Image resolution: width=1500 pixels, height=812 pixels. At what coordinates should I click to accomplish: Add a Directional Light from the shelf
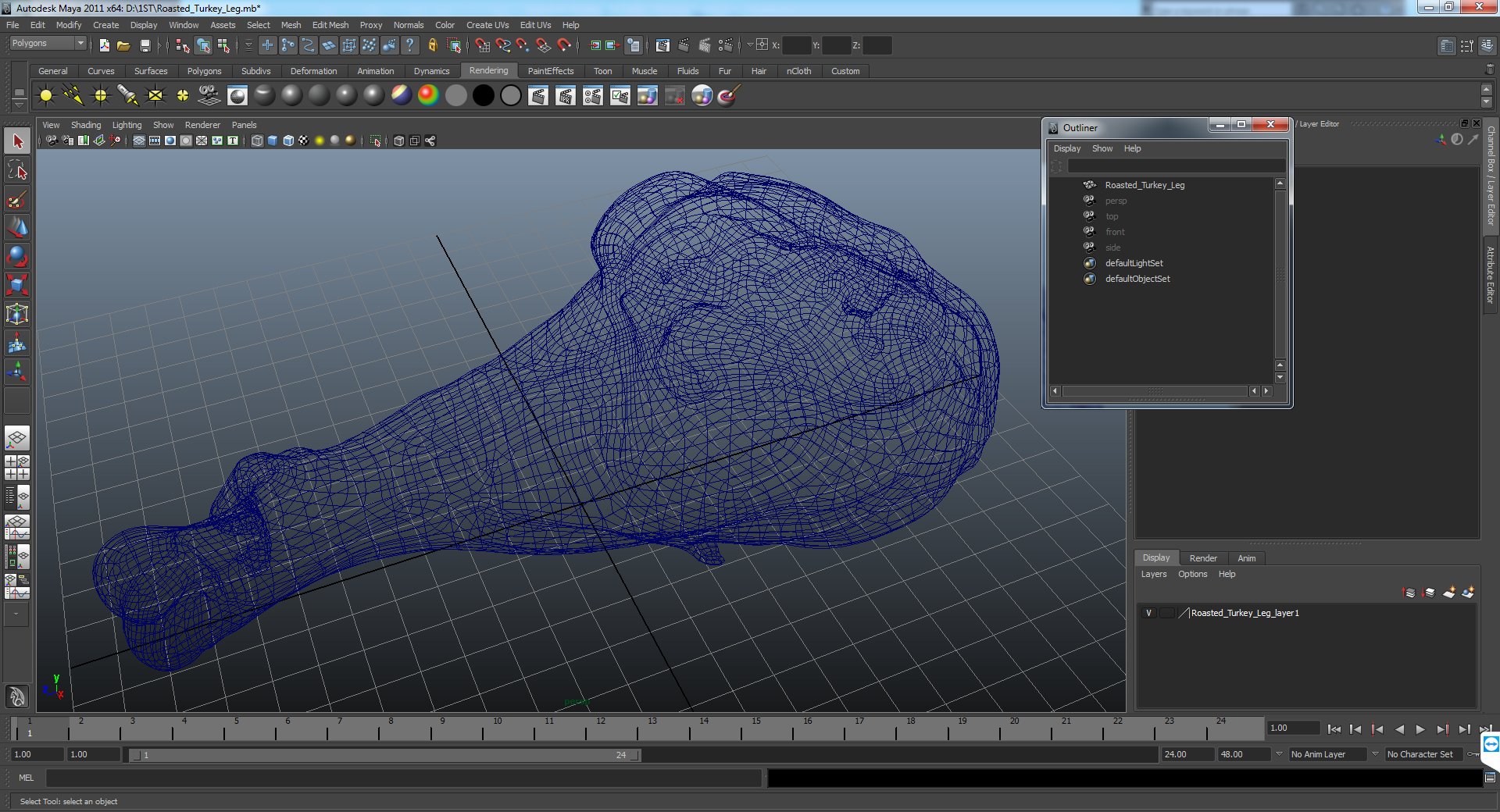[73, 95]
